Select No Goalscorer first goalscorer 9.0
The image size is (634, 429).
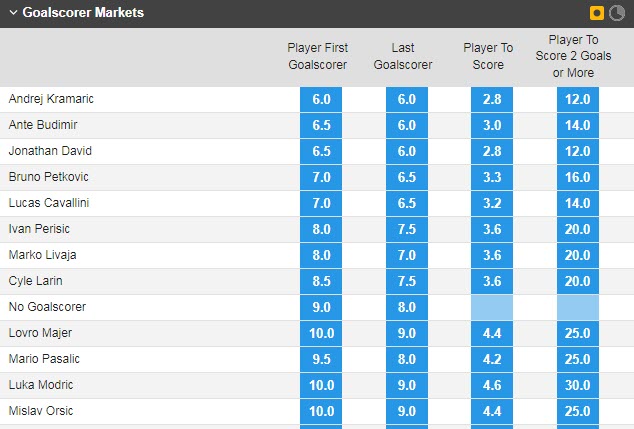point(321,307)
